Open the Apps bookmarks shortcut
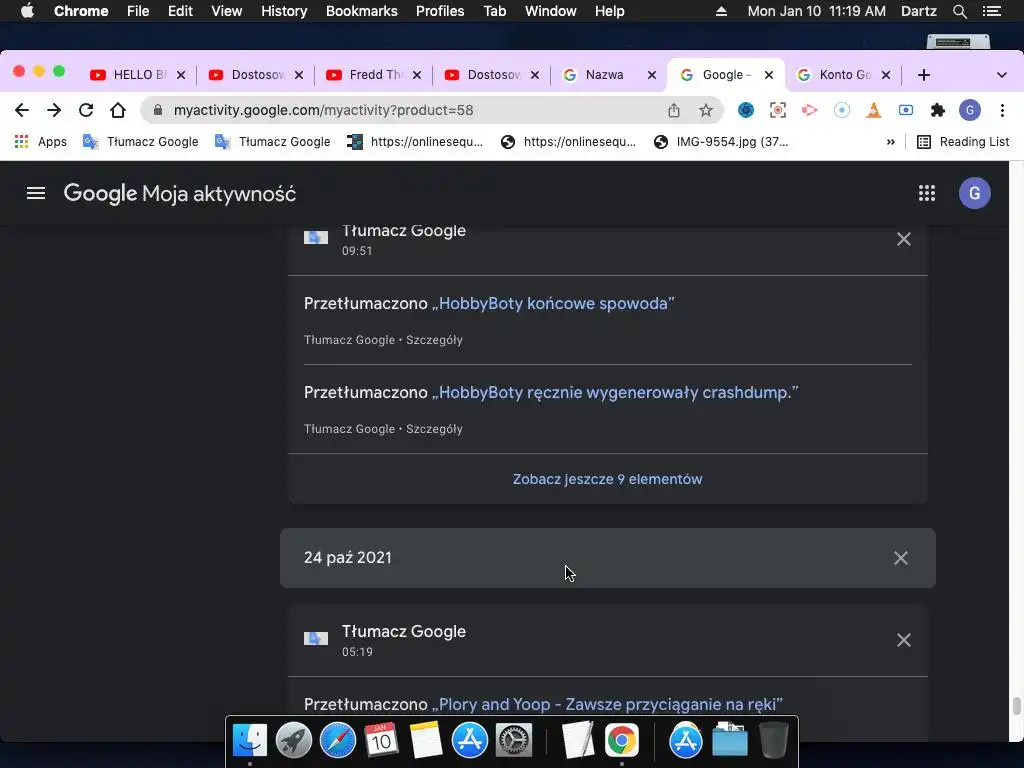Viewport: 1024px width, 768px height. point(40,142)
